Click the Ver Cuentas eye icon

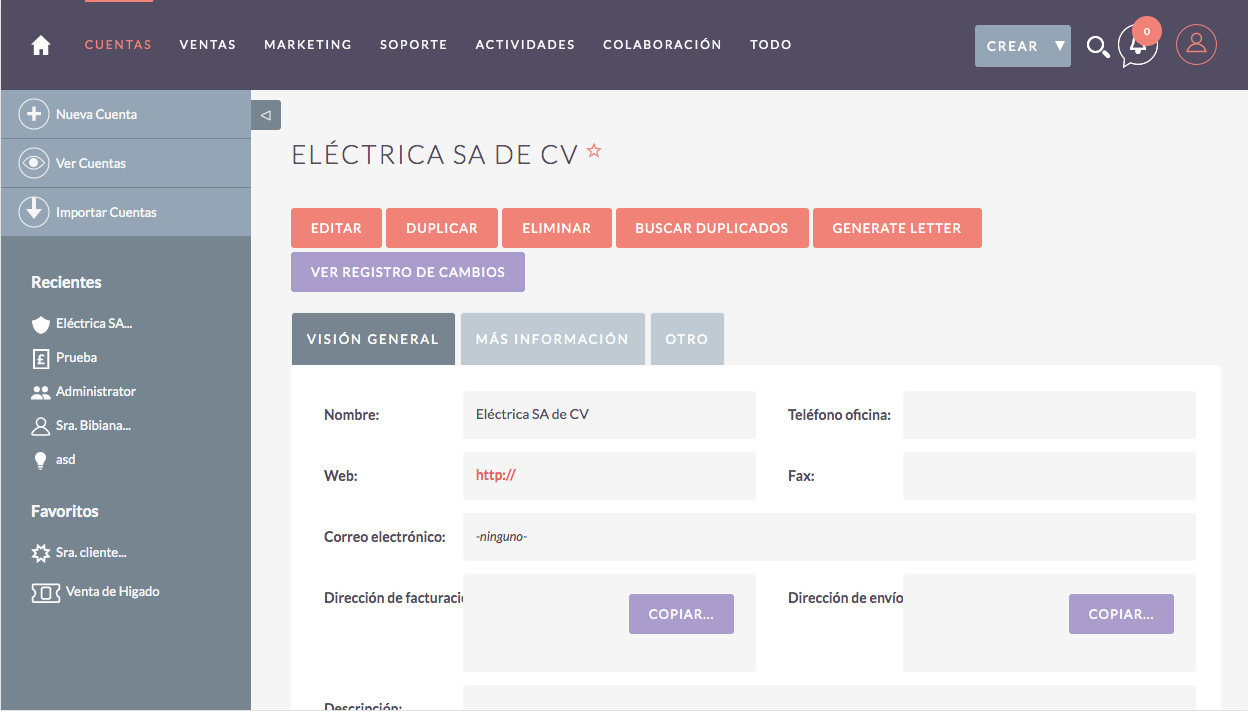coord(34,163)
